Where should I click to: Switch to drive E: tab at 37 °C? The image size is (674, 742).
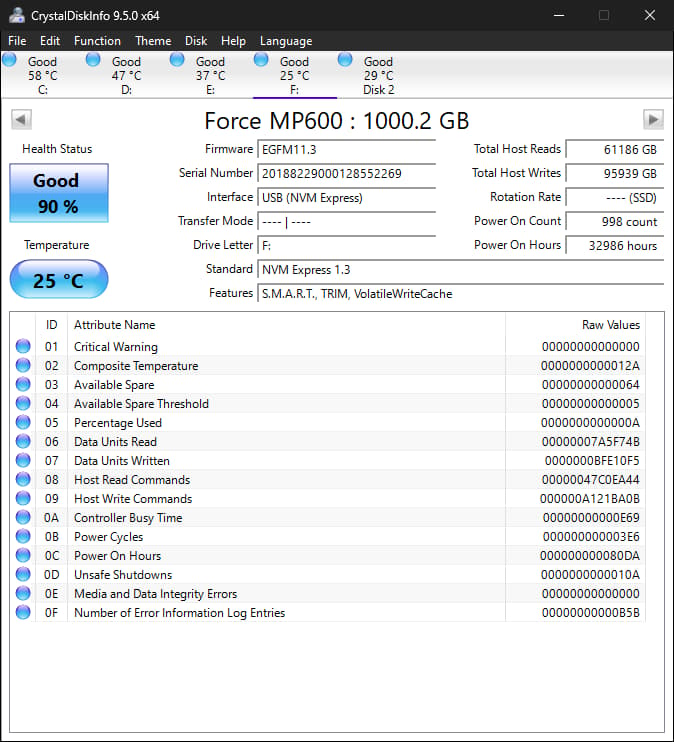click(x=210, y=75)
